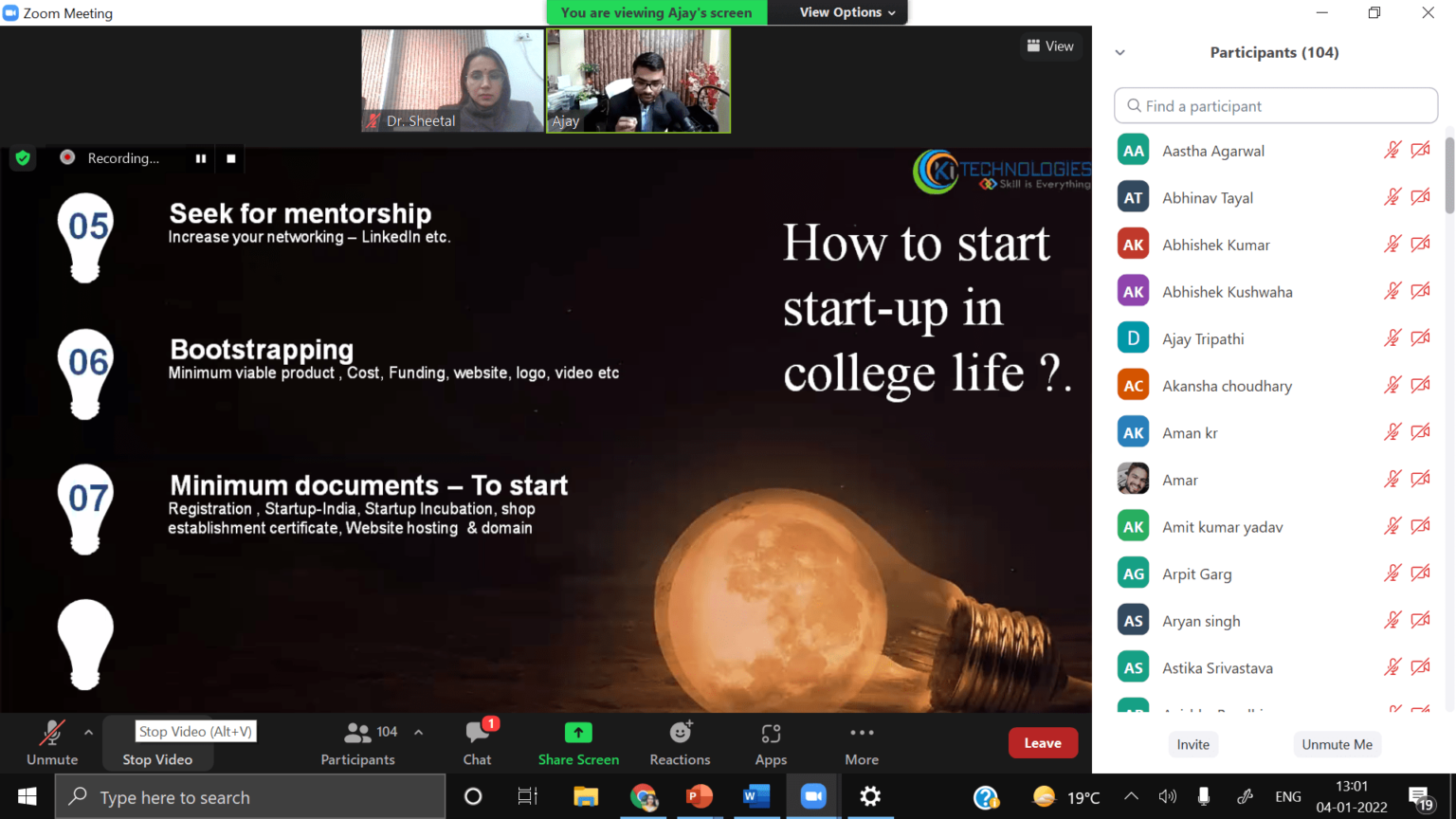Click the More options ellipsis
The width and height of the screenshot is (1456, 819).
862,733
